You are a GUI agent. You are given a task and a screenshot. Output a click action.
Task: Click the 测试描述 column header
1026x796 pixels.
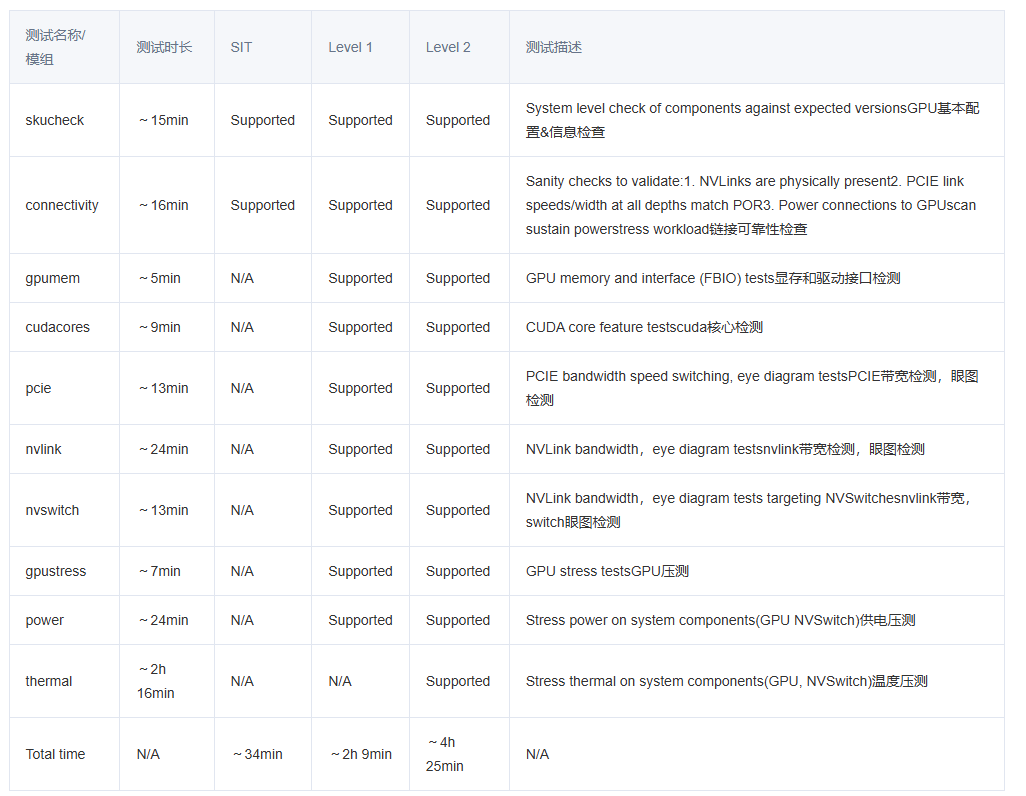(554, 47)
